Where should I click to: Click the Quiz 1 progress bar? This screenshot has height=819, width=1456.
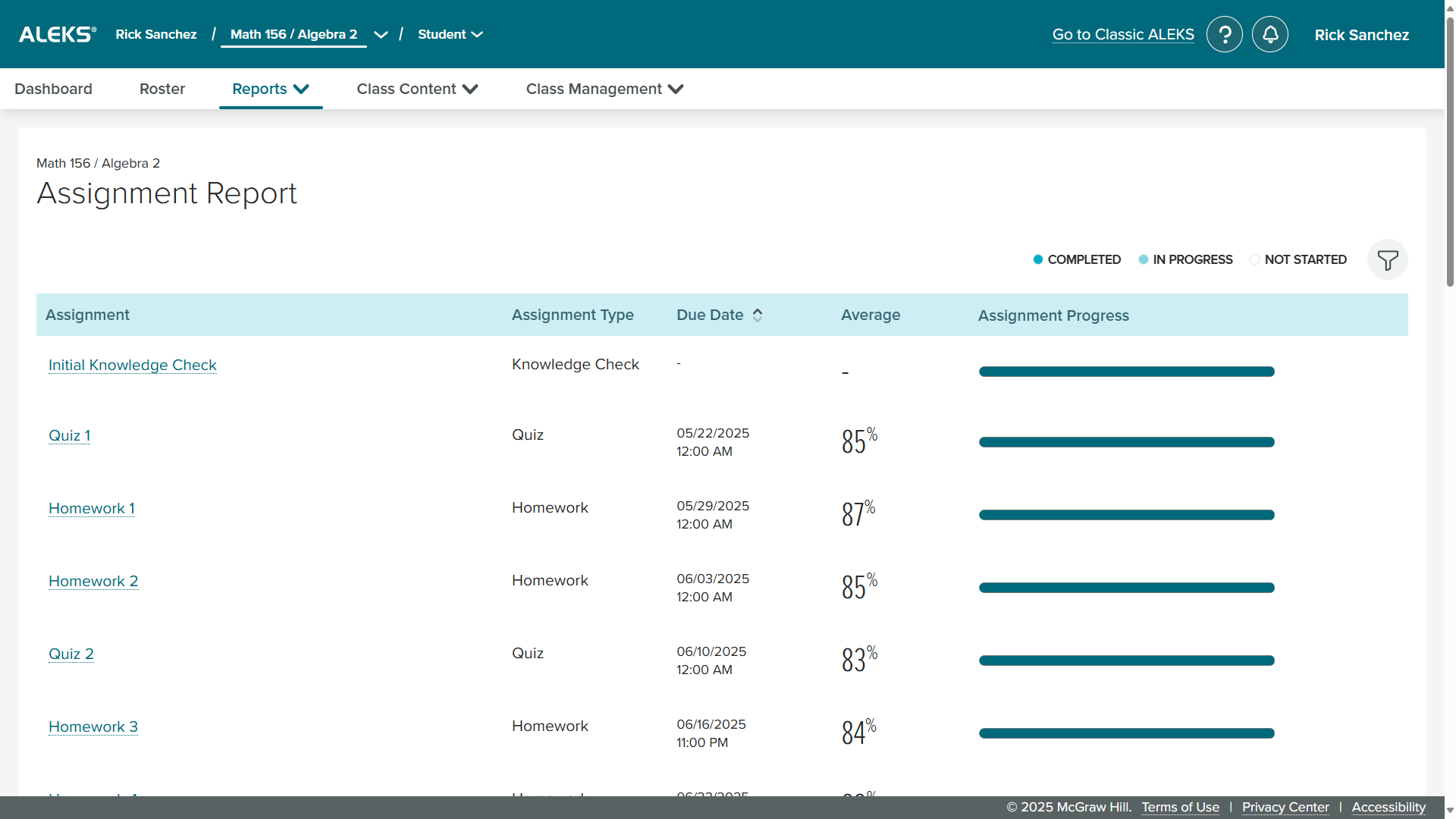coord(1127,442)
